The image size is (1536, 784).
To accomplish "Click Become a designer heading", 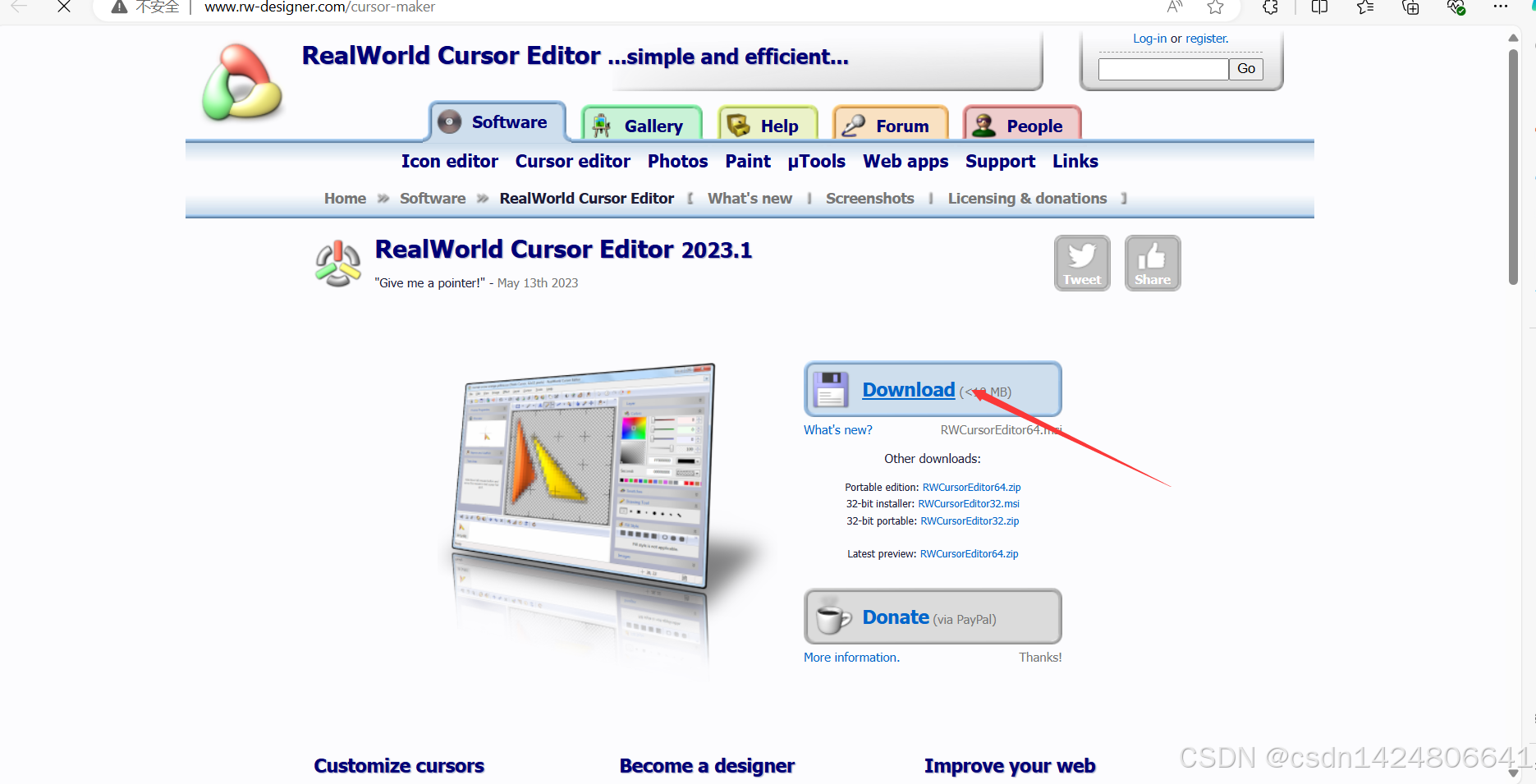I will [x=707, y=766].
